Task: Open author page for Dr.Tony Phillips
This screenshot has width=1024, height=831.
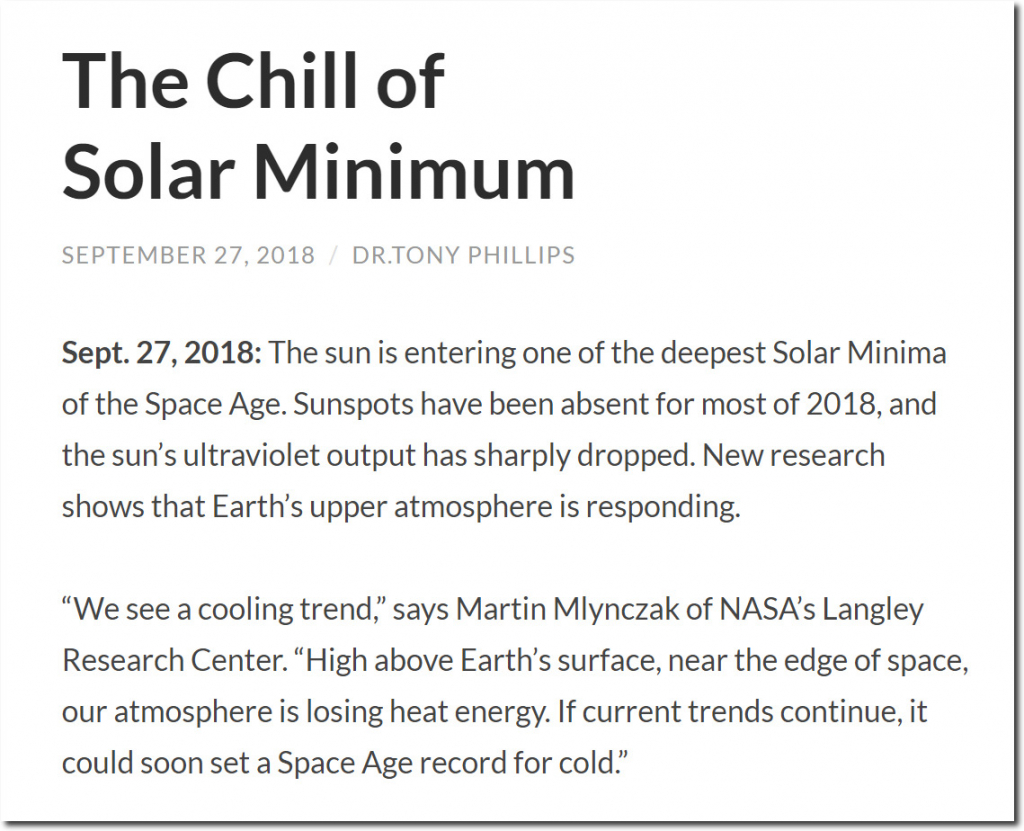Action: pos(463,255)
